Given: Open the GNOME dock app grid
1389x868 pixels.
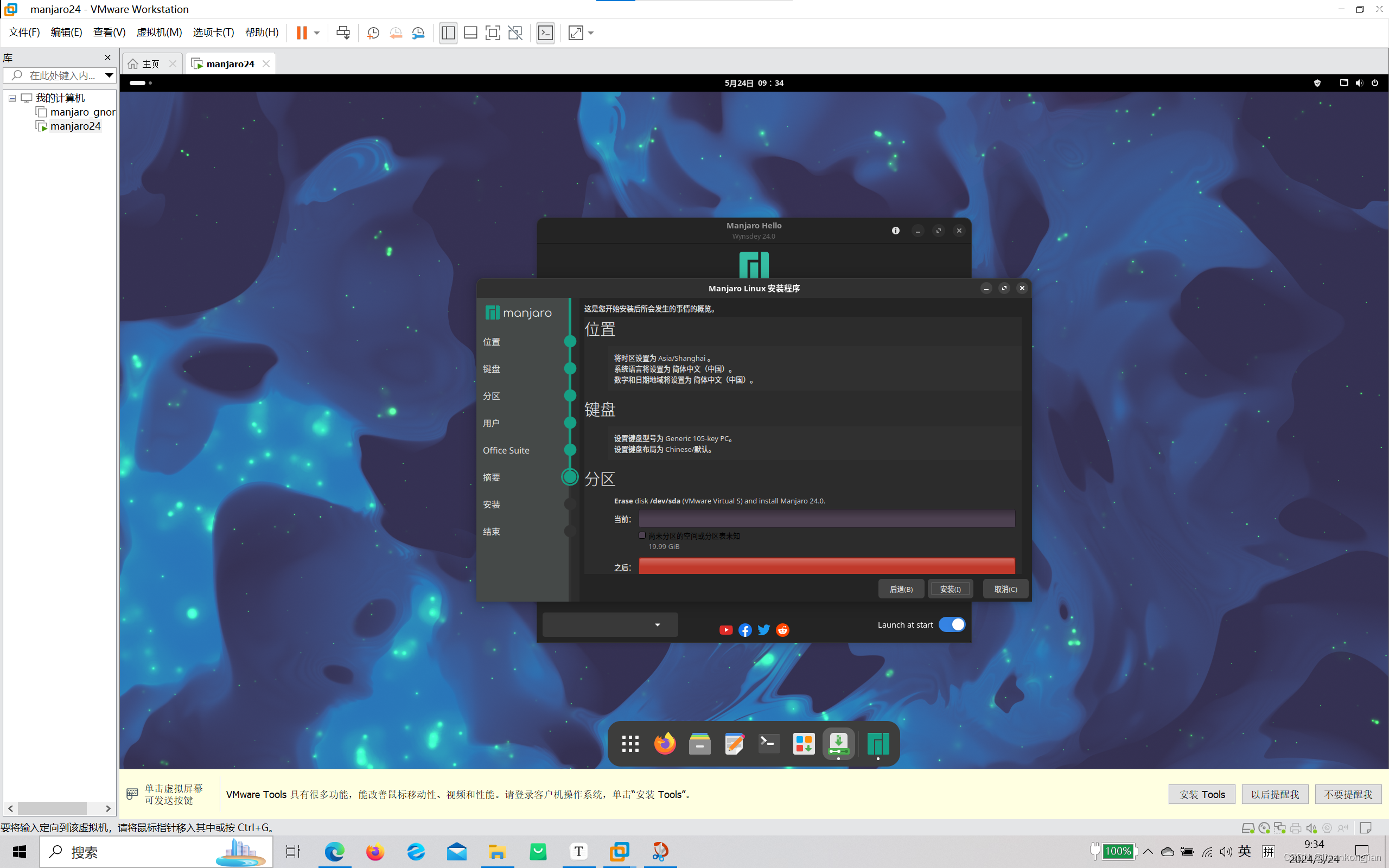Looking at the screenshot, I should pos(630,743).
